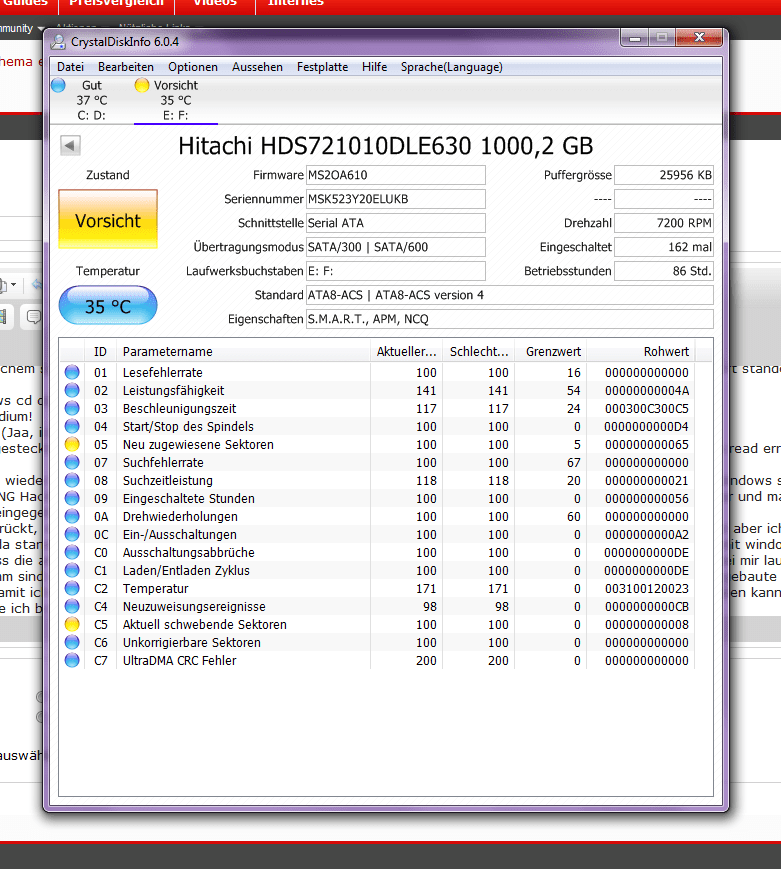Viewport: 781px width, 877px height.
Task: Click status icon for Neuzuweisungsereignisse
Action: pyautogui.click(x=72, y=606)
